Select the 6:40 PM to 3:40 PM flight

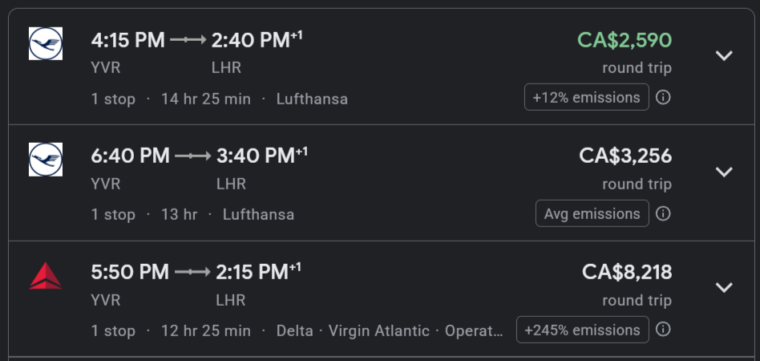click(x=380, y=183)
